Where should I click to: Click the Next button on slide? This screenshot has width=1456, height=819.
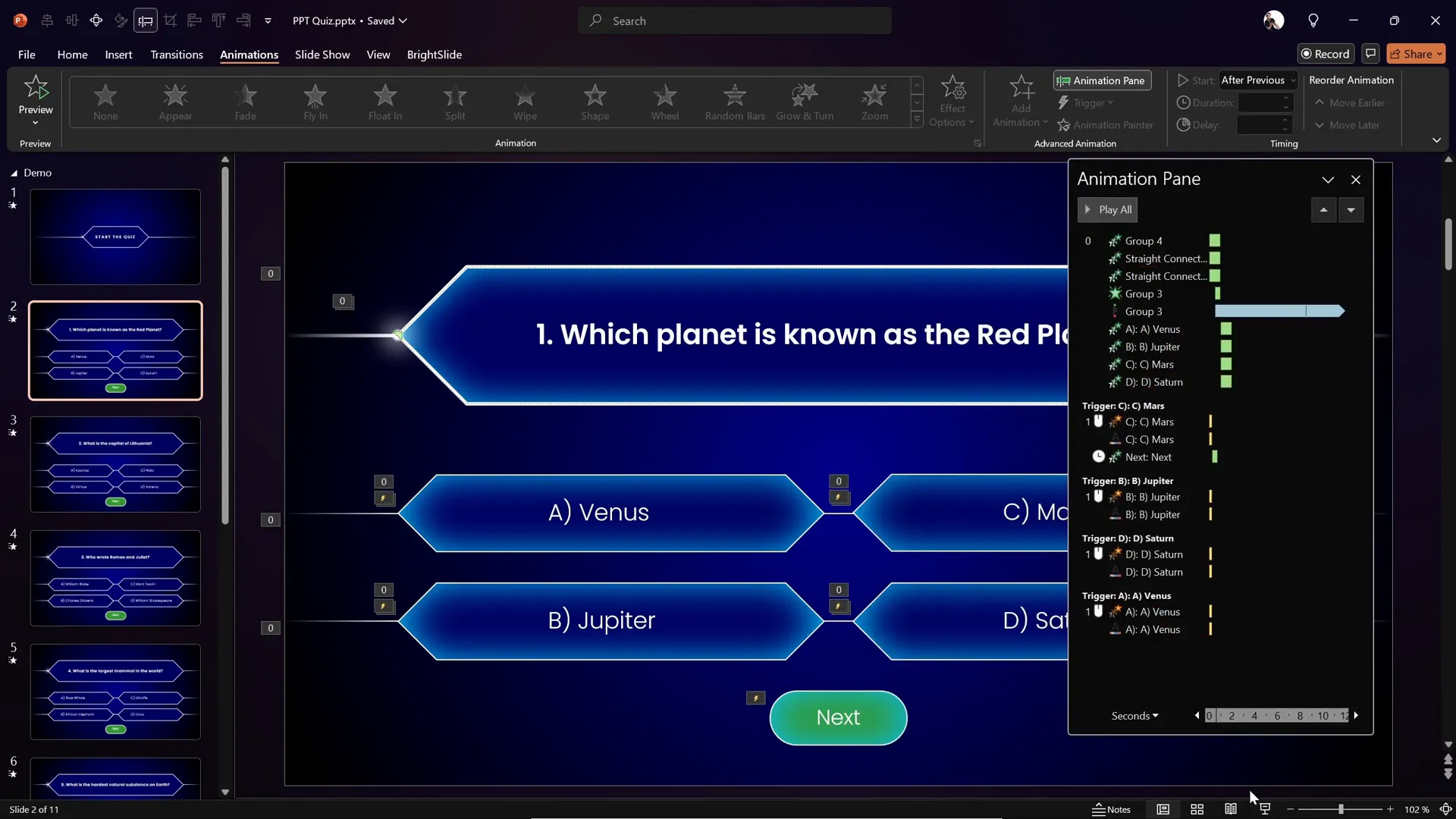(x=838, y=717)
